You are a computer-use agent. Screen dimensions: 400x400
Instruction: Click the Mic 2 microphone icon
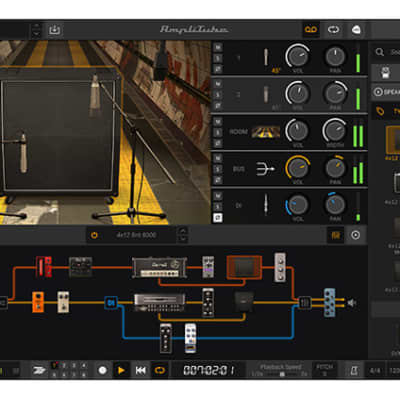(x=266, y=94)
